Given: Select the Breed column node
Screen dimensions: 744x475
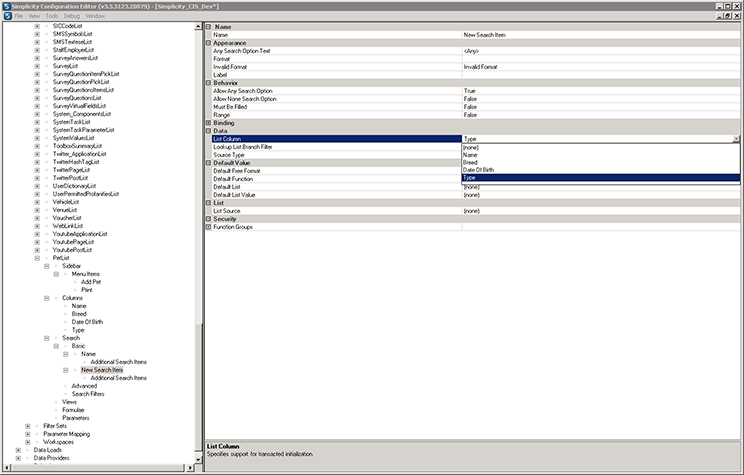Looking at the screenshot, I should tap(79, 314).
